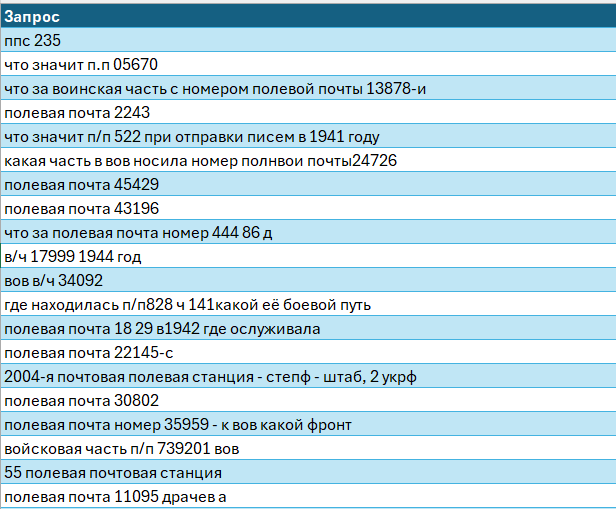Select the cell "войсковая часть п/п 739201 вов"
The height and width of the screenshot is (509, 616).
click(121, 448)
